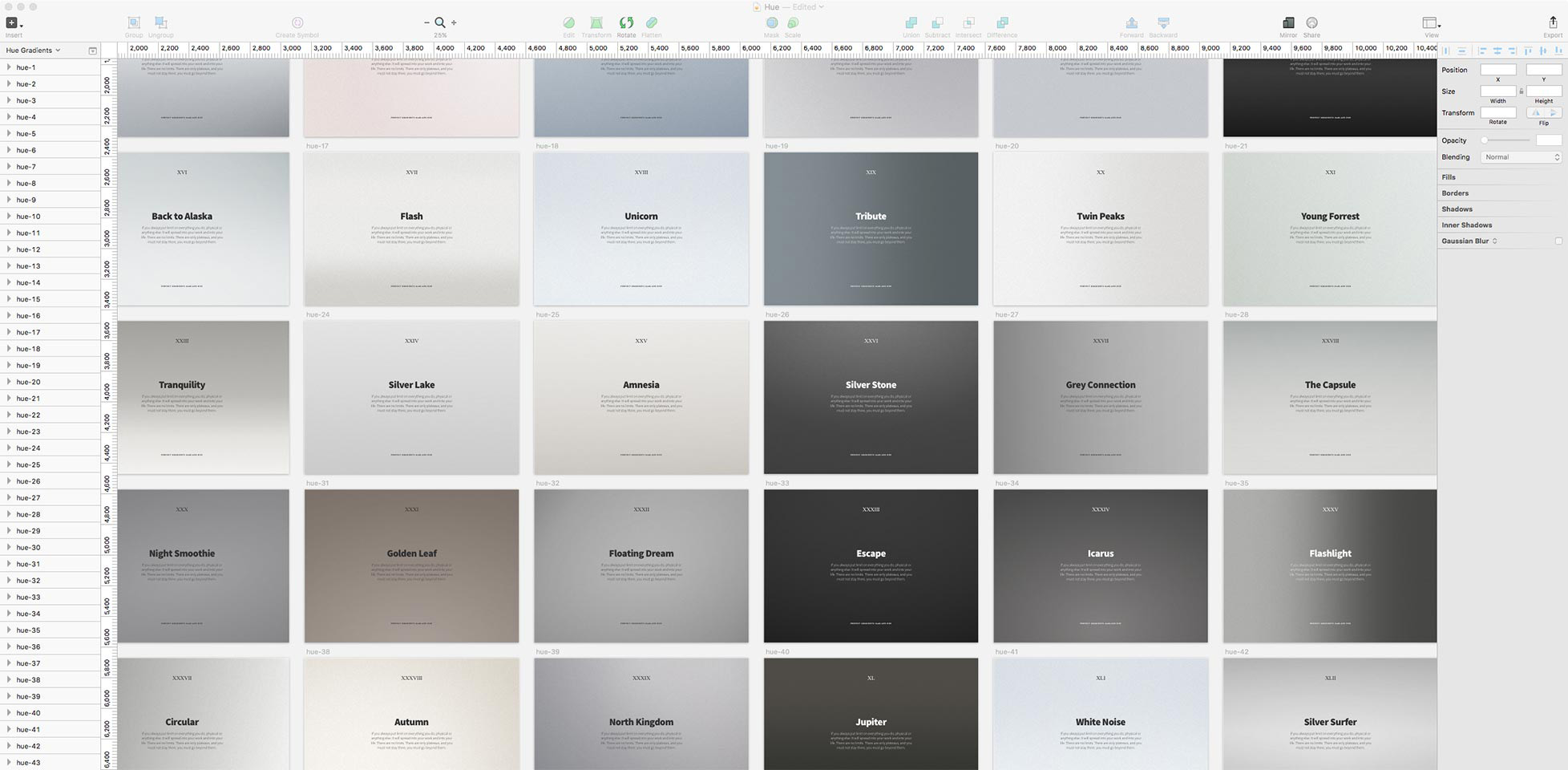
Task: Zoom in with the plus button
Action: coord(454,22)
